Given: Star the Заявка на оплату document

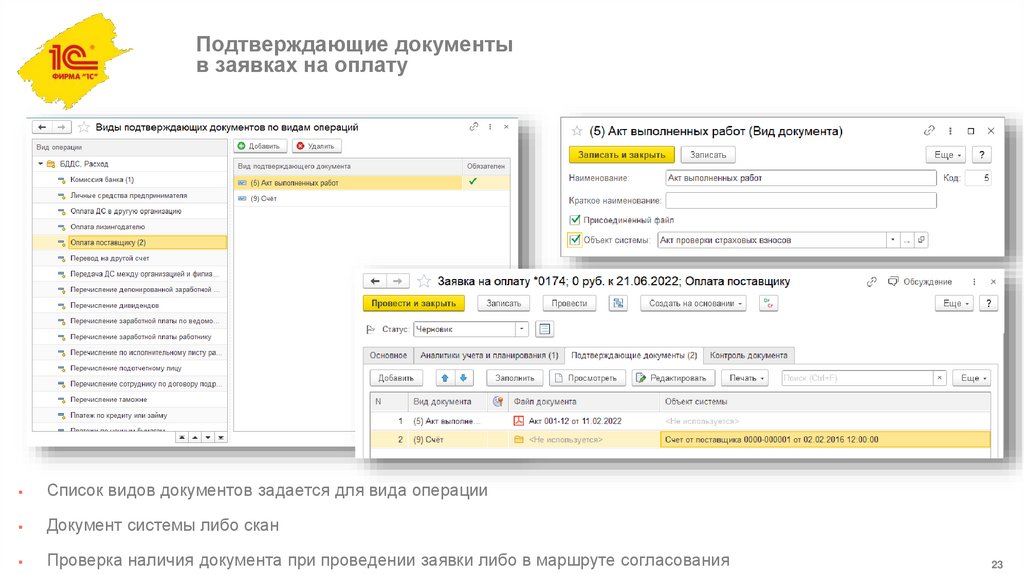Looking at the screenshot, I should tap(424, 281).
